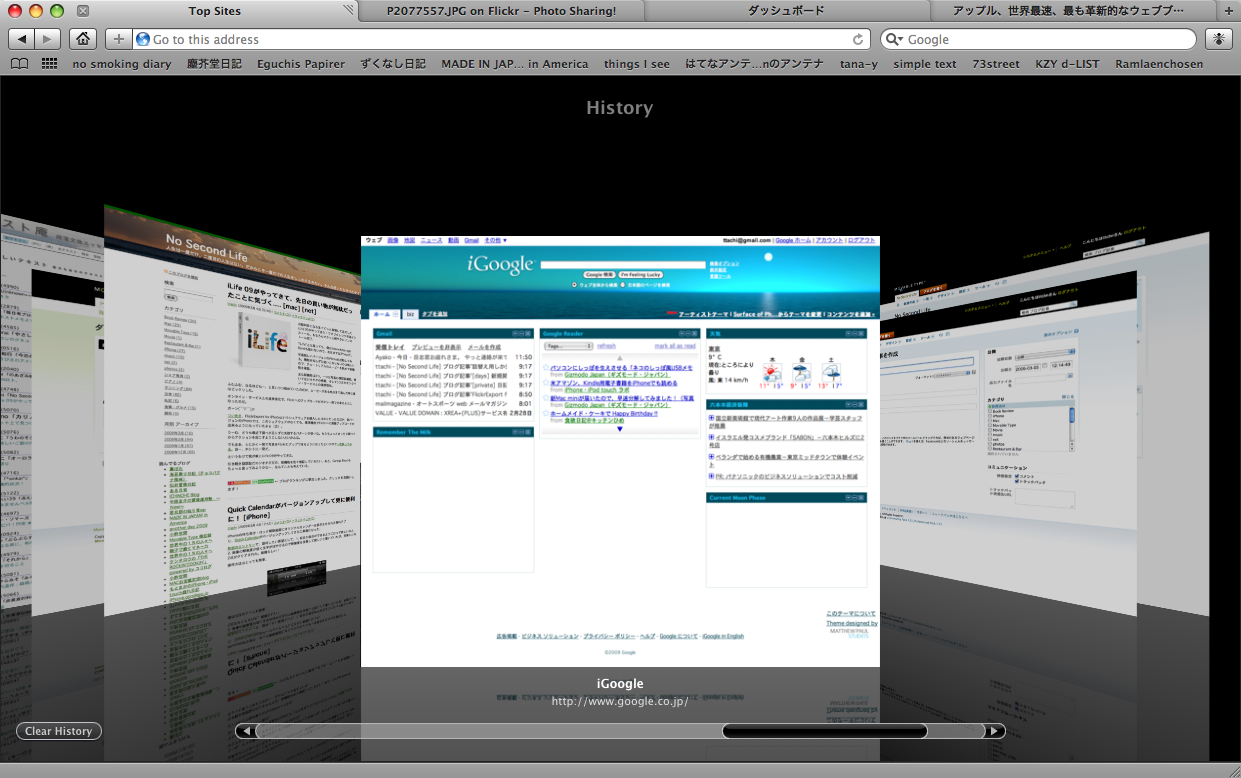Open the KZY d-LIST bookmark

[1067, 64]
